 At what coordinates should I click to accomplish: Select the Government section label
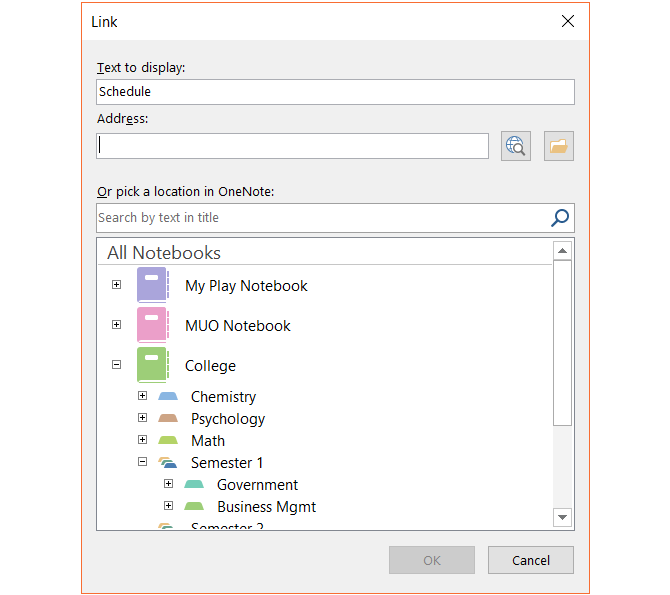(x=258, y=485)
